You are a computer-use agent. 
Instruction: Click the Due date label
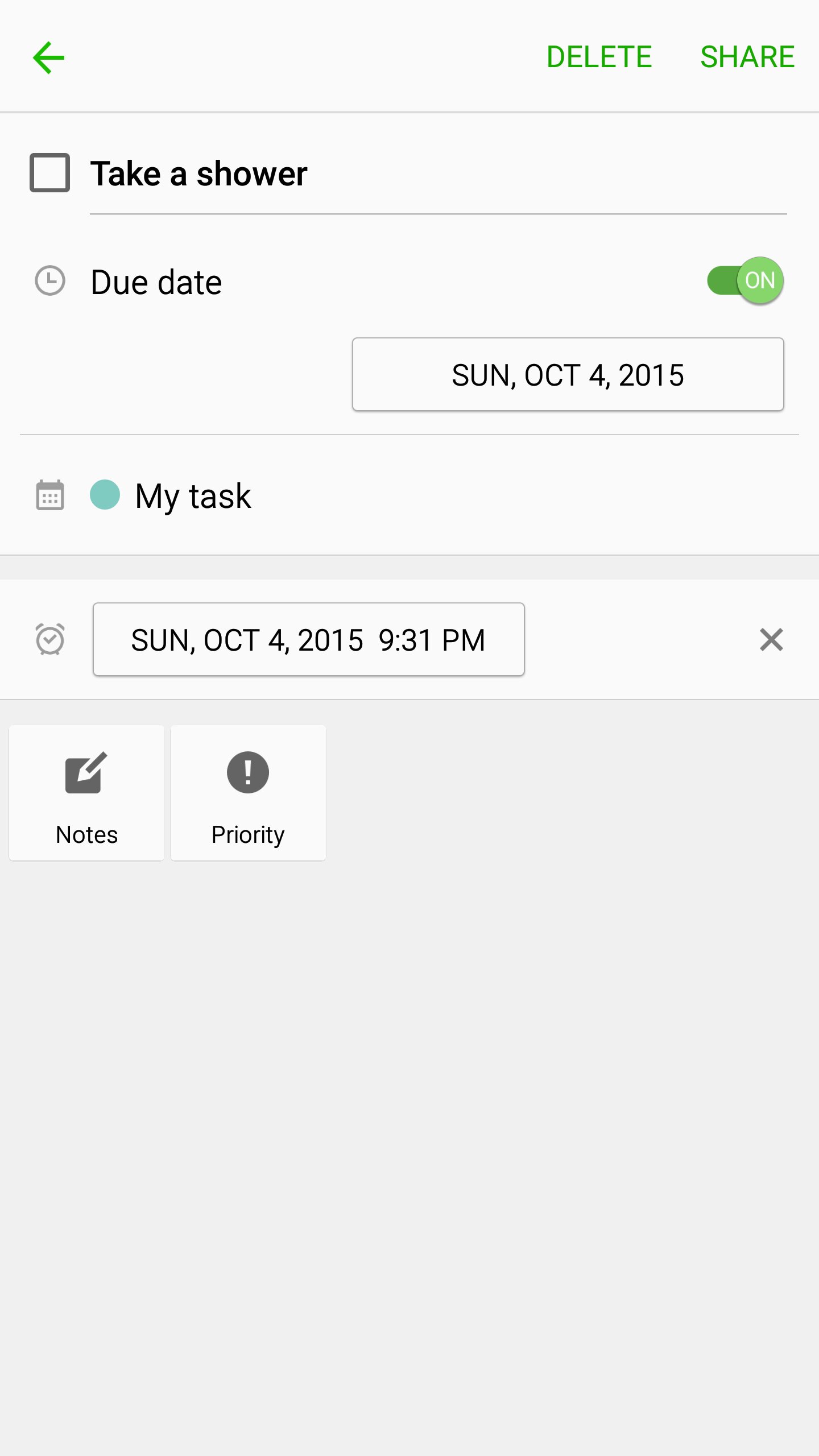click(156, 282)
